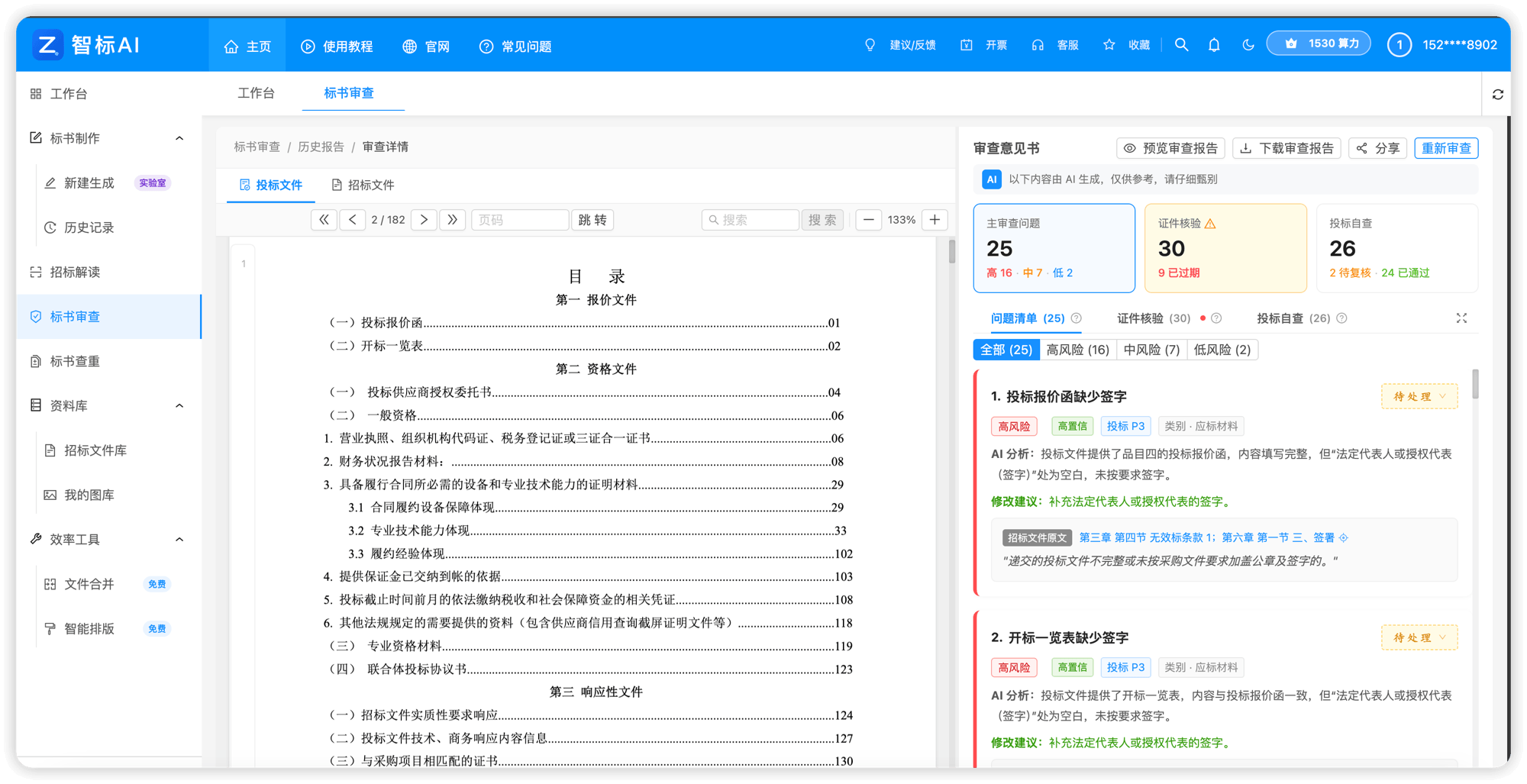Select the 证件核验 30 summary card
The height and width of the screenshot is (784, 1527).
point(1225,248)
